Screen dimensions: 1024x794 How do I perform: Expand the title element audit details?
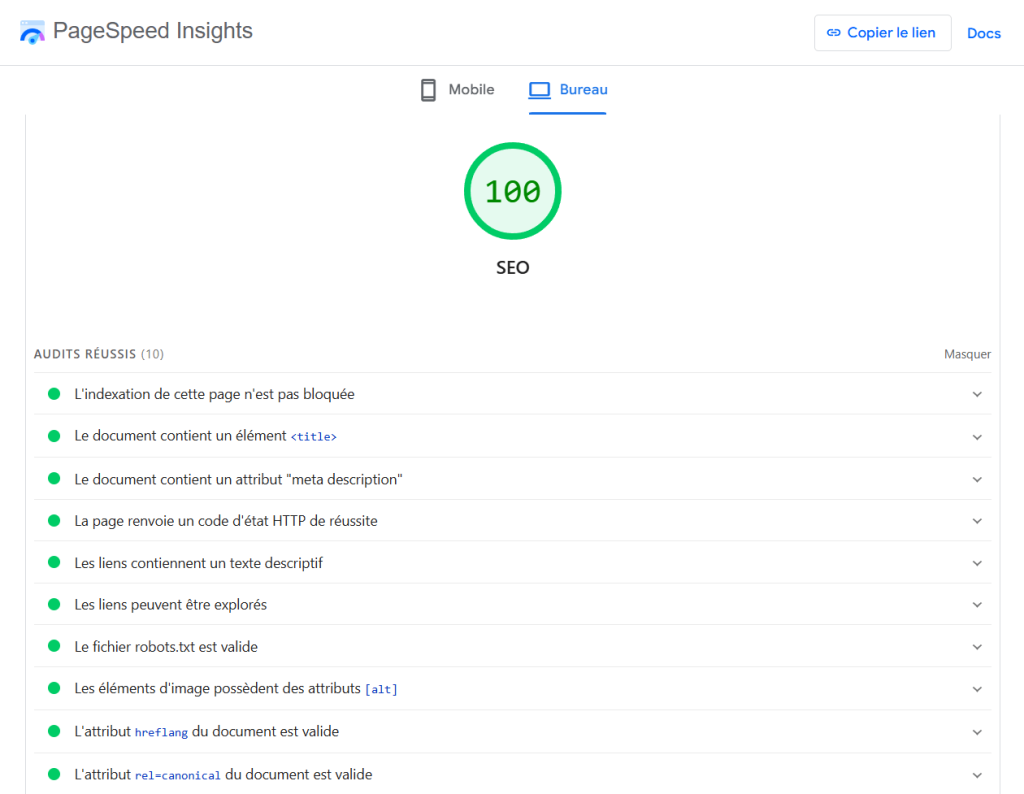(977, 436)
